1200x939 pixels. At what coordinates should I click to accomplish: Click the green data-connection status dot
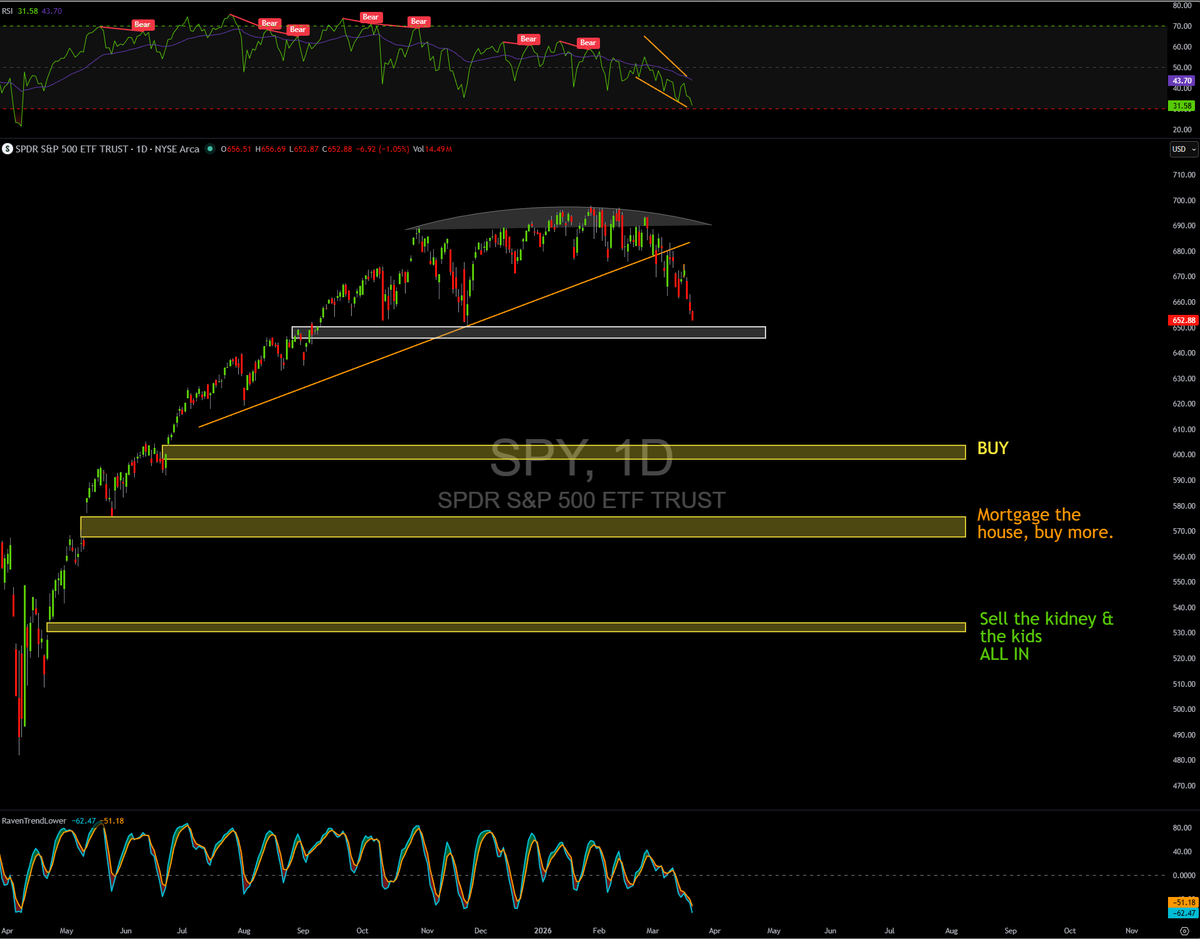click(210, 149)
